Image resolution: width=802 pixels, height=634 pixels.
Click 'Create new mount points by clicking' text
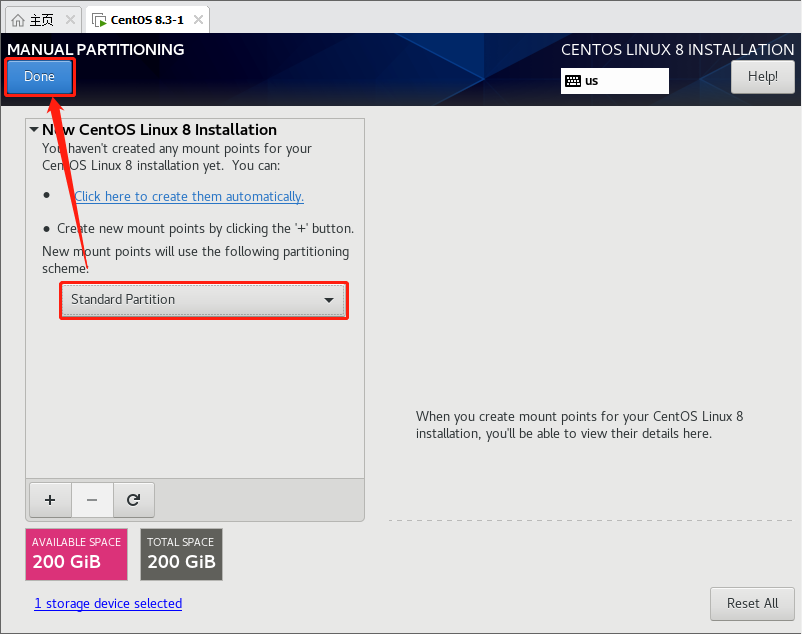(205, 229)
